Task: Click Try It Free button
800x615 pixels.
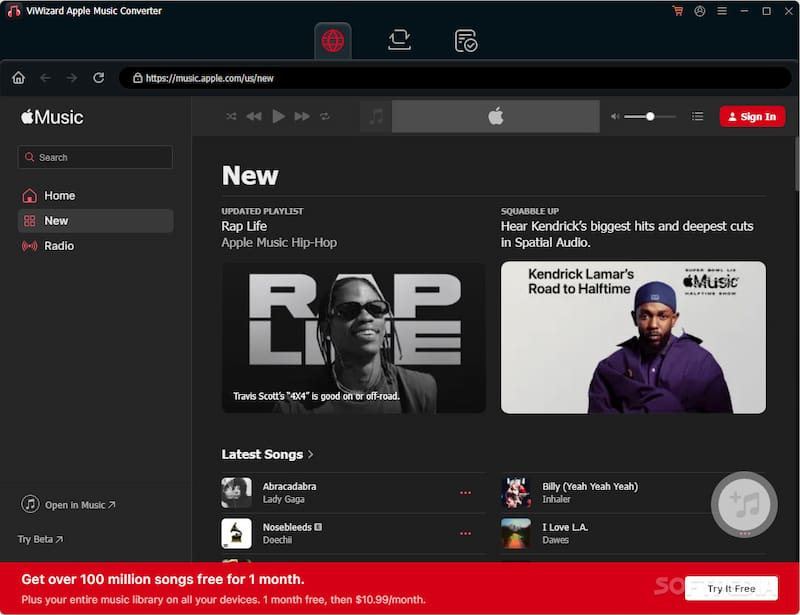Action: [731, 588]
